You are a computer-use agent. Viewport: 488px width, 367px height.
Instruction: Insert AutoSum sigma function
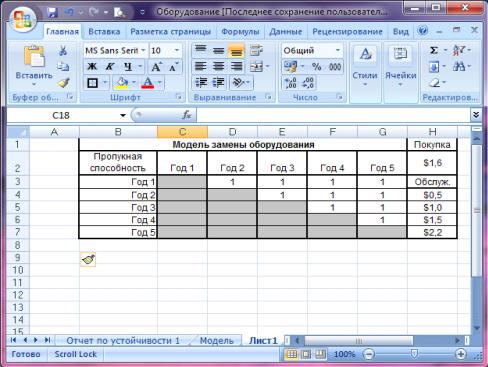click(x=434, y=51)
